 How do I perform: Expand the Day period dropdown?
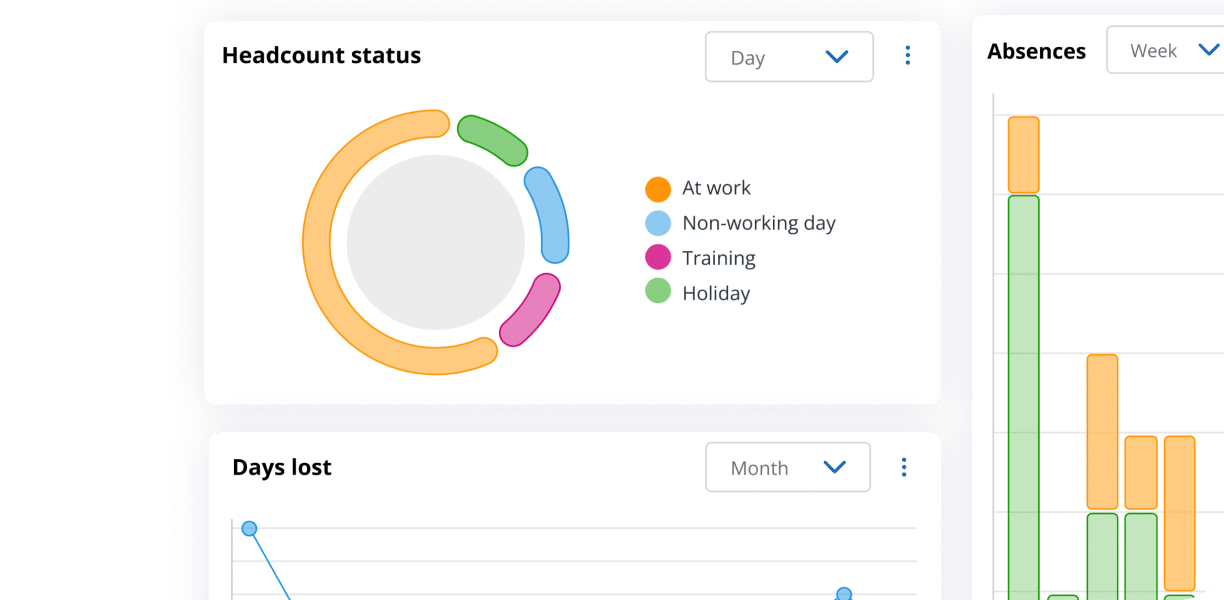pyautogui.click(x=789, y=57)
